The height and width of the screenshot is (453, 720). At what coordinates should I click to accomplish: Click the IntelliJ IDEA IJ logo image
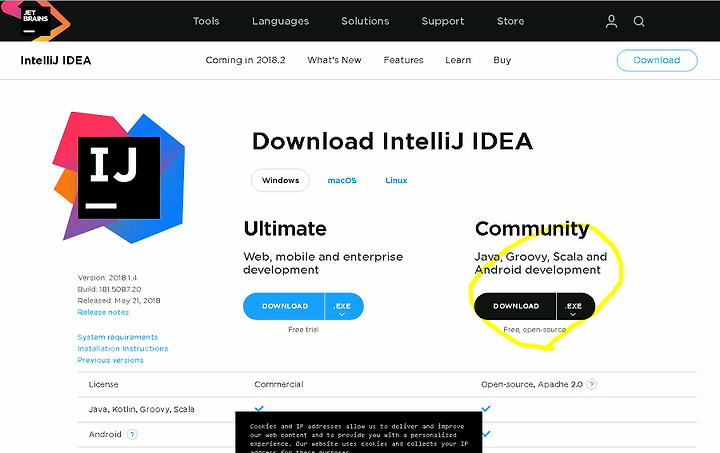pyautogui.click(x=119, y=178)
